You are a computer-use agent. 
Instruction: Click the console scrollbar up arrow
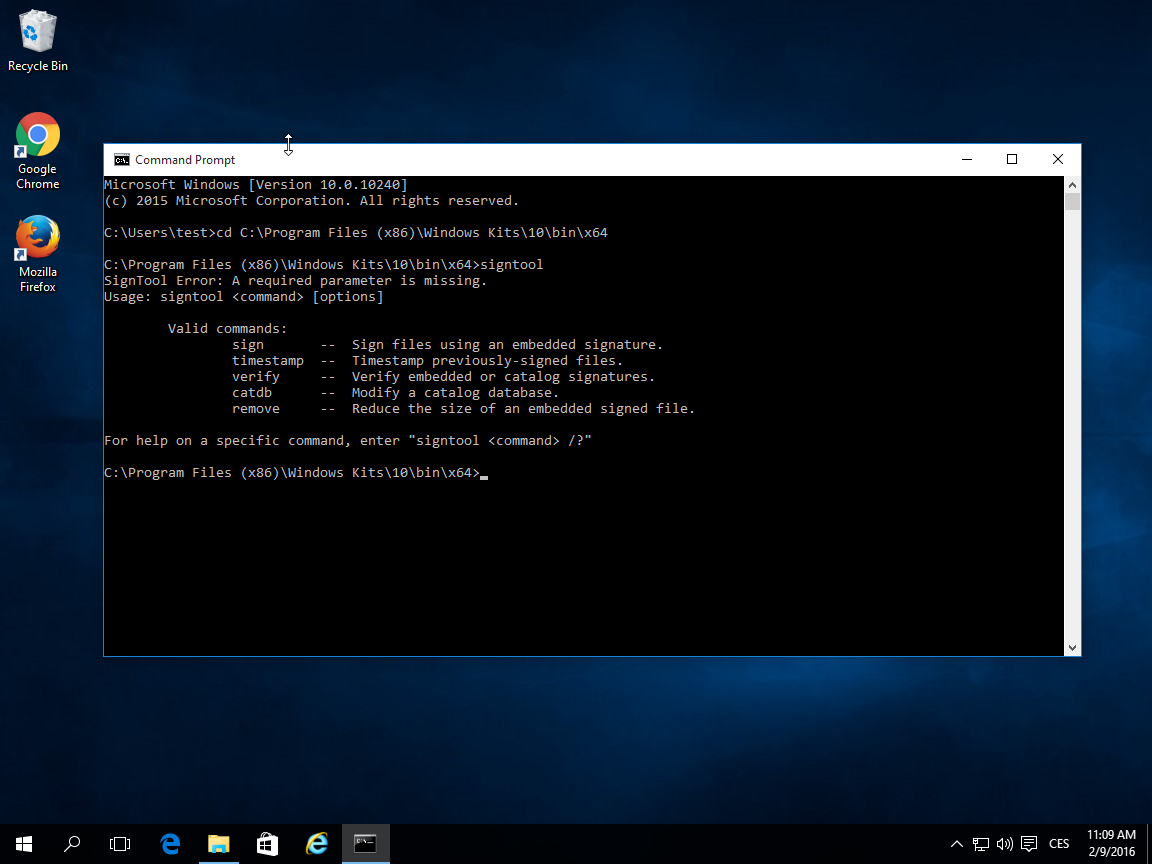click(1072, 185)
